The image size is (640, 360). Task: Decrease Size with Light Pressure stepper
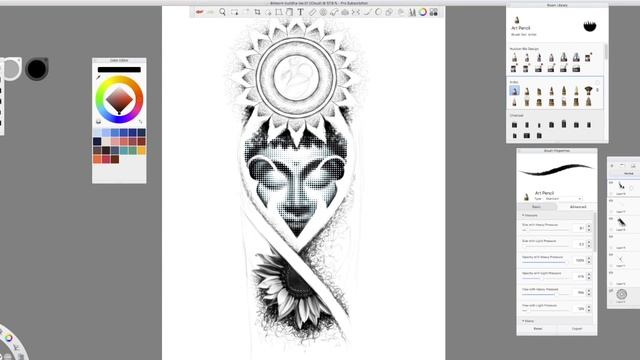coord(589,246)
